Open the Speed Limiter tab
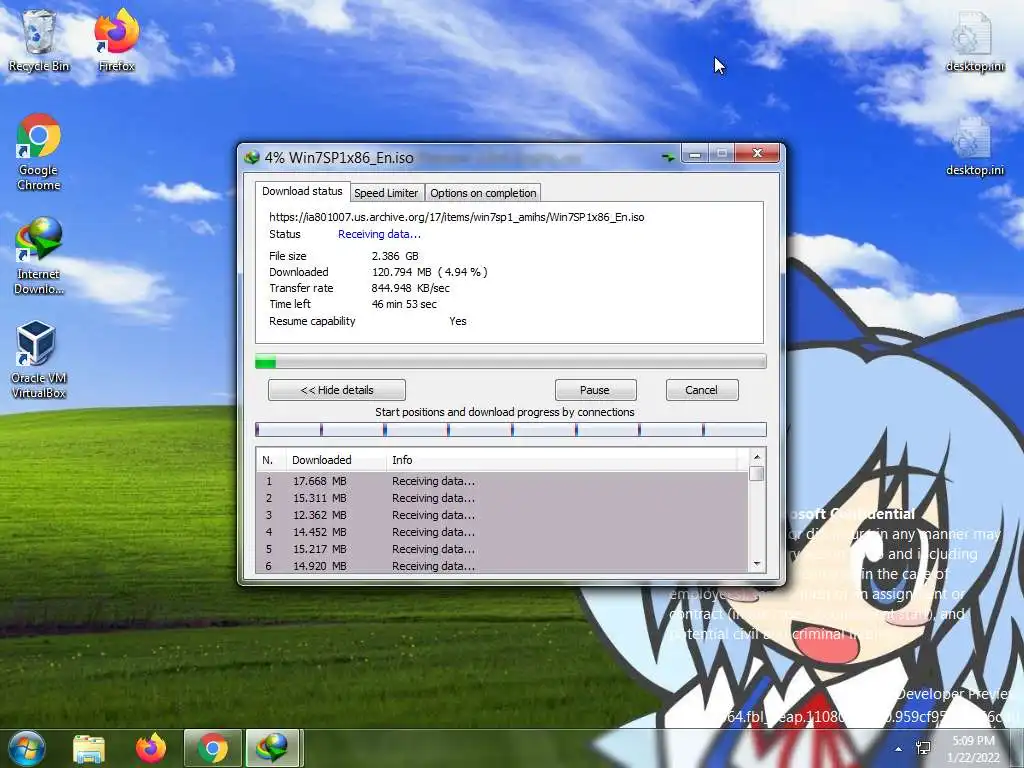The image size is (1024, 768). pos(386,193)
